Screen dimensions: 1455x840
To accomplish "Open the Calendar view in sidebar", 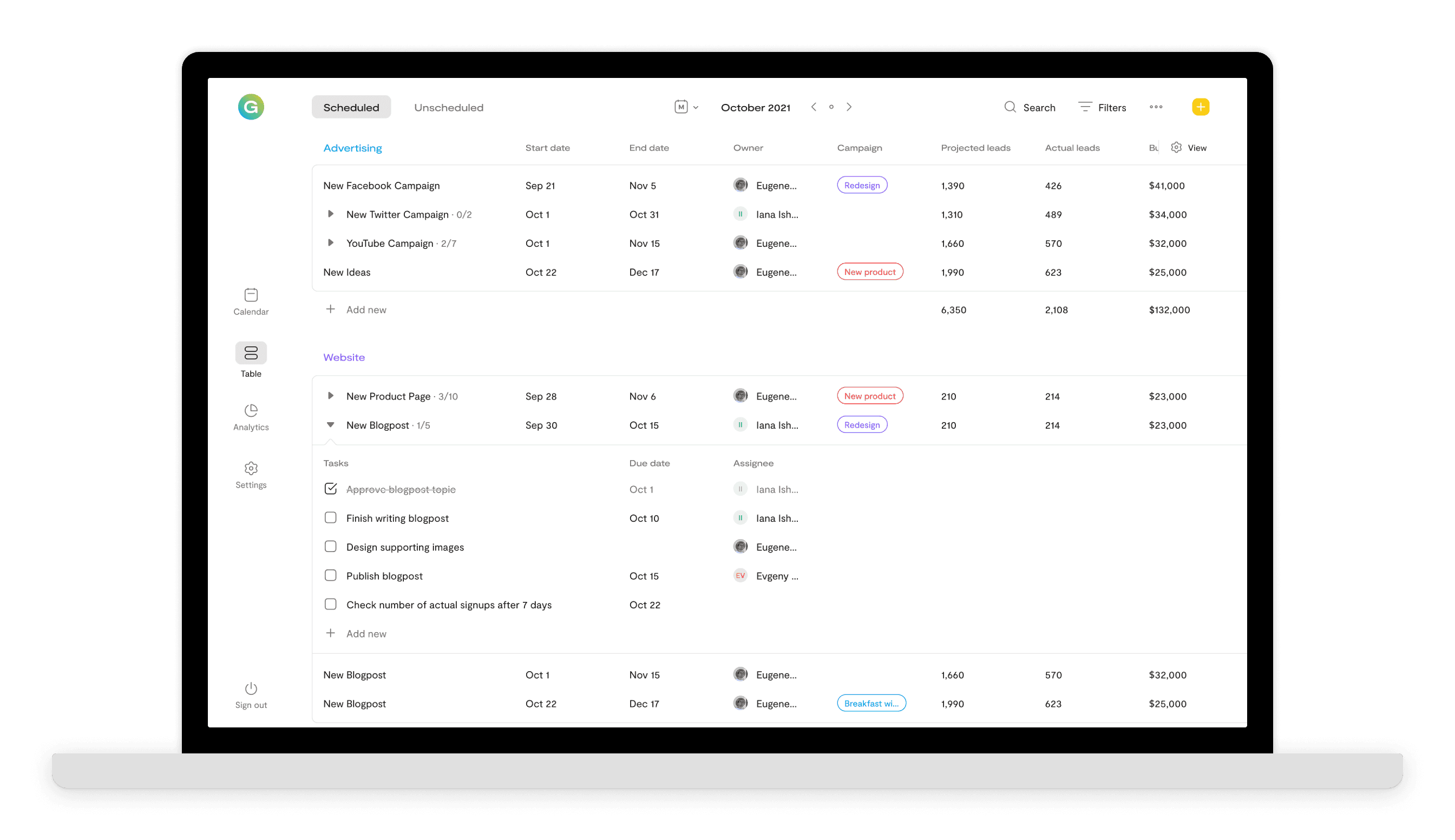I will click(251, 301).
